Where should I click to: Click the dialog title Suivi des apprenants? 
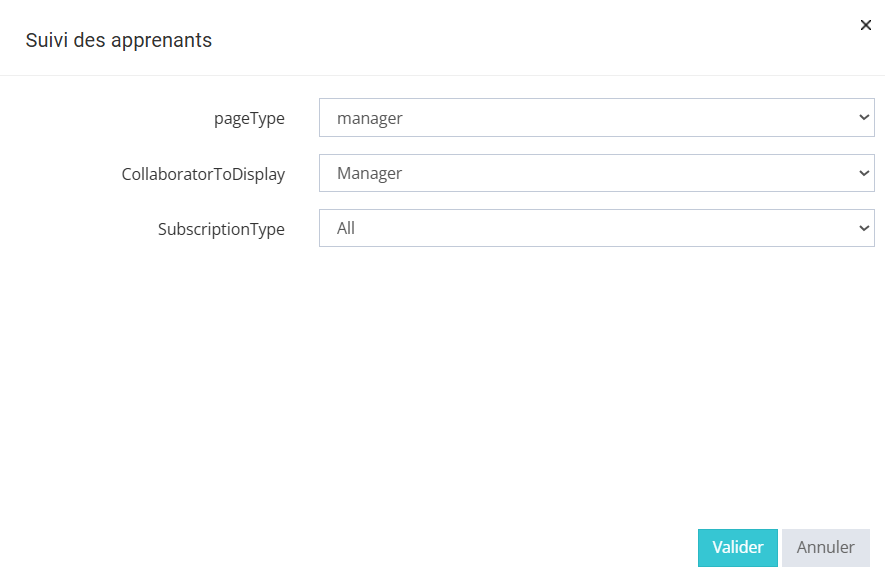click(x=118, y=40)
